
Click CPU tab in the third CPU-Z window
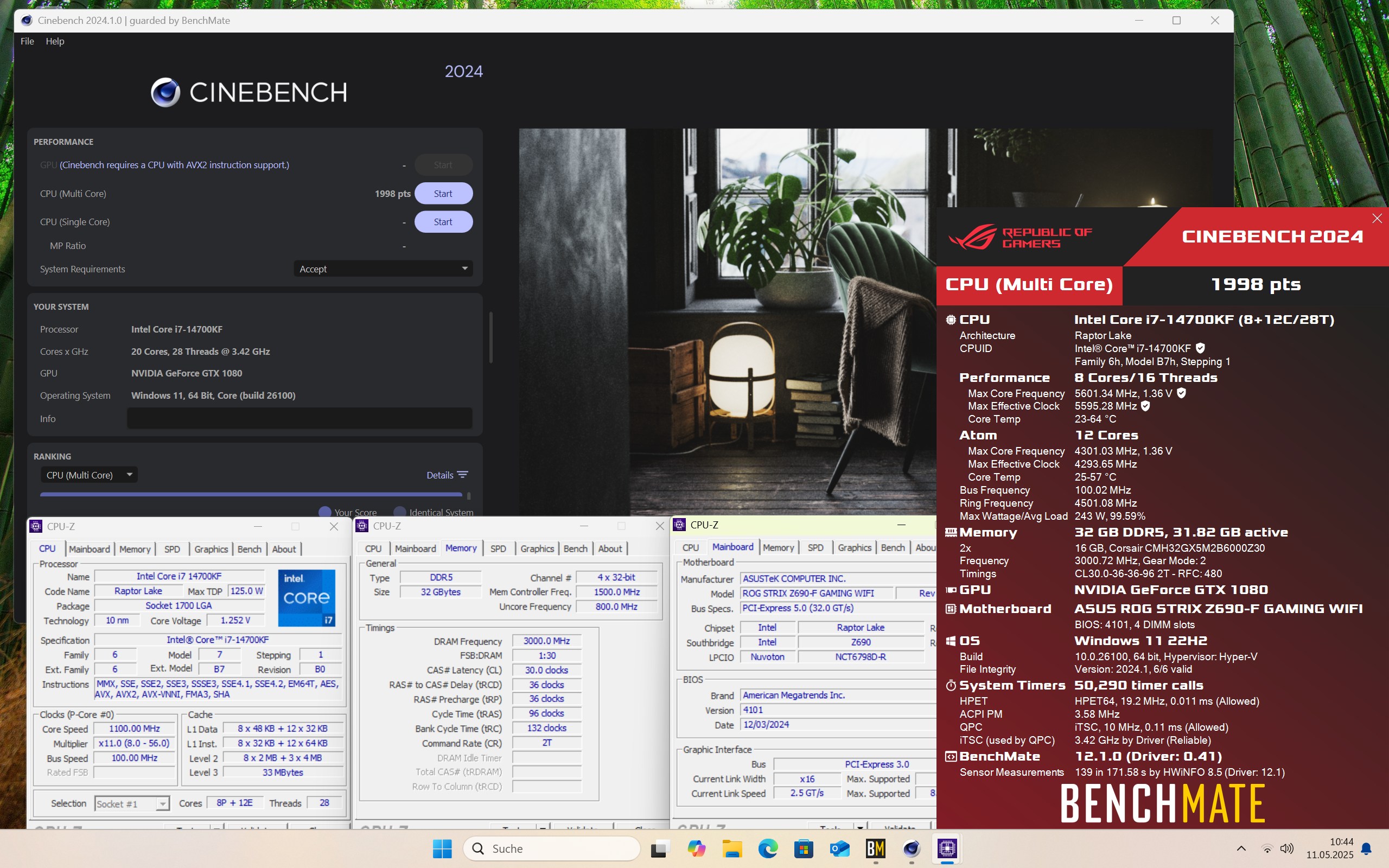pyautogui.click(x=691, y=547)
